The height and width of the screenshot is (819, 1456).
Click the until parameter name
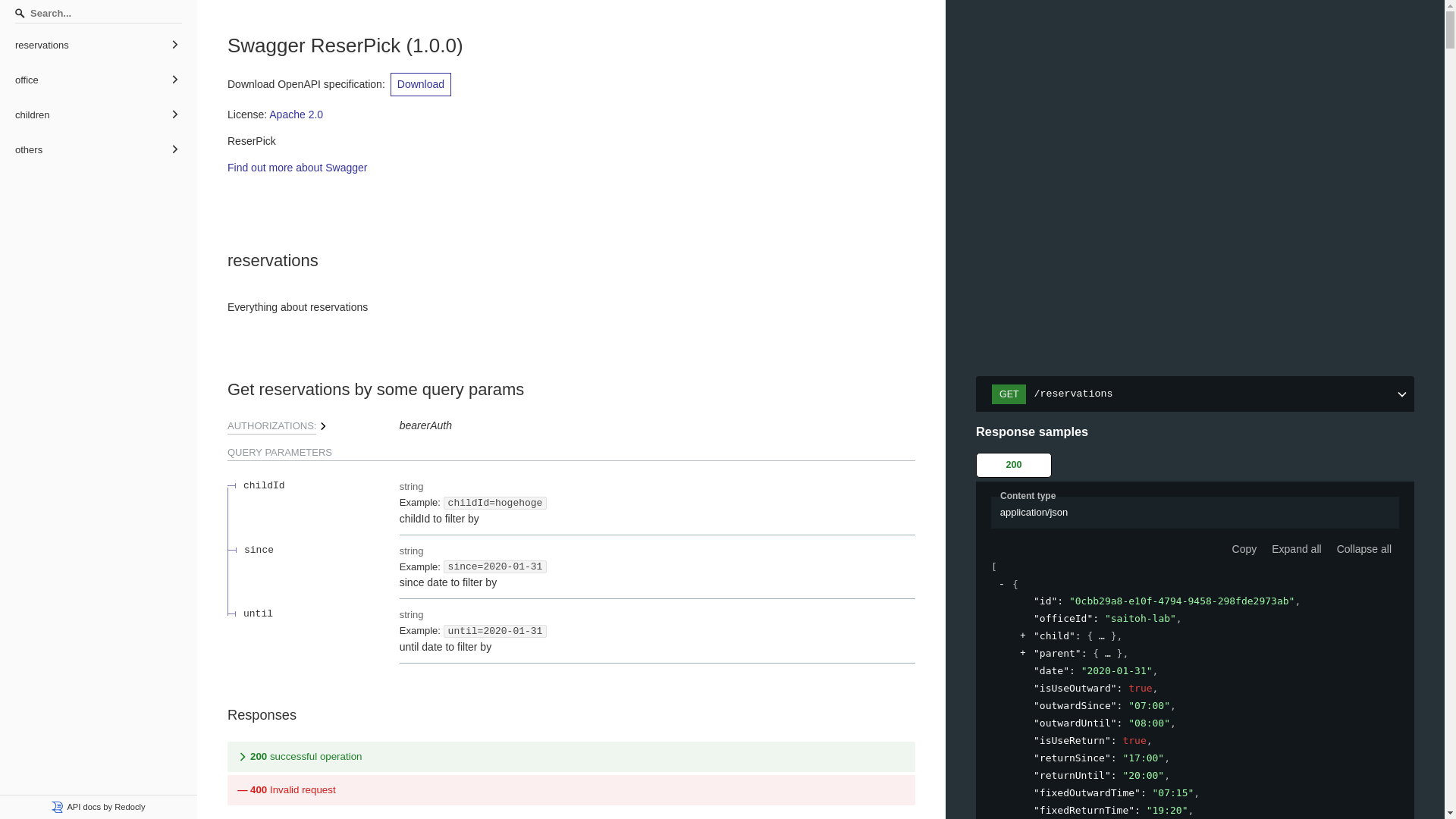tap(258, 613)
